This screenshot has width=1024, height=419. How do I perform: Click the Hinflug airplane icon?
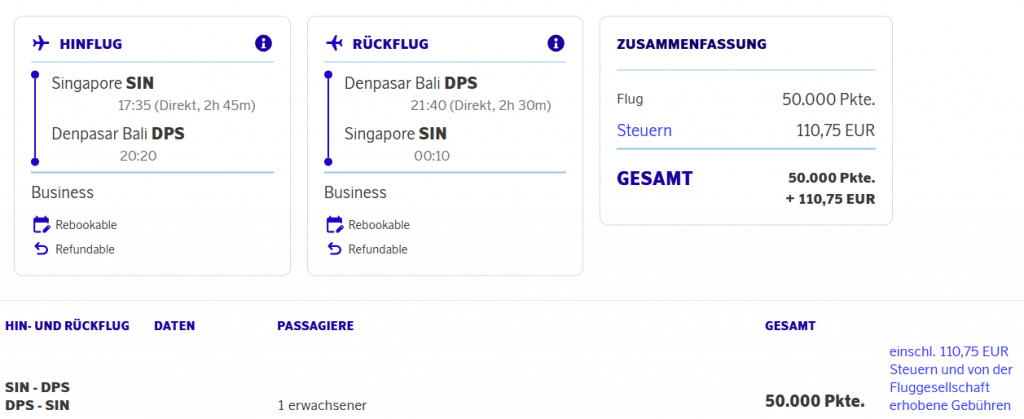pyautogui.click(x=41, y=43)
